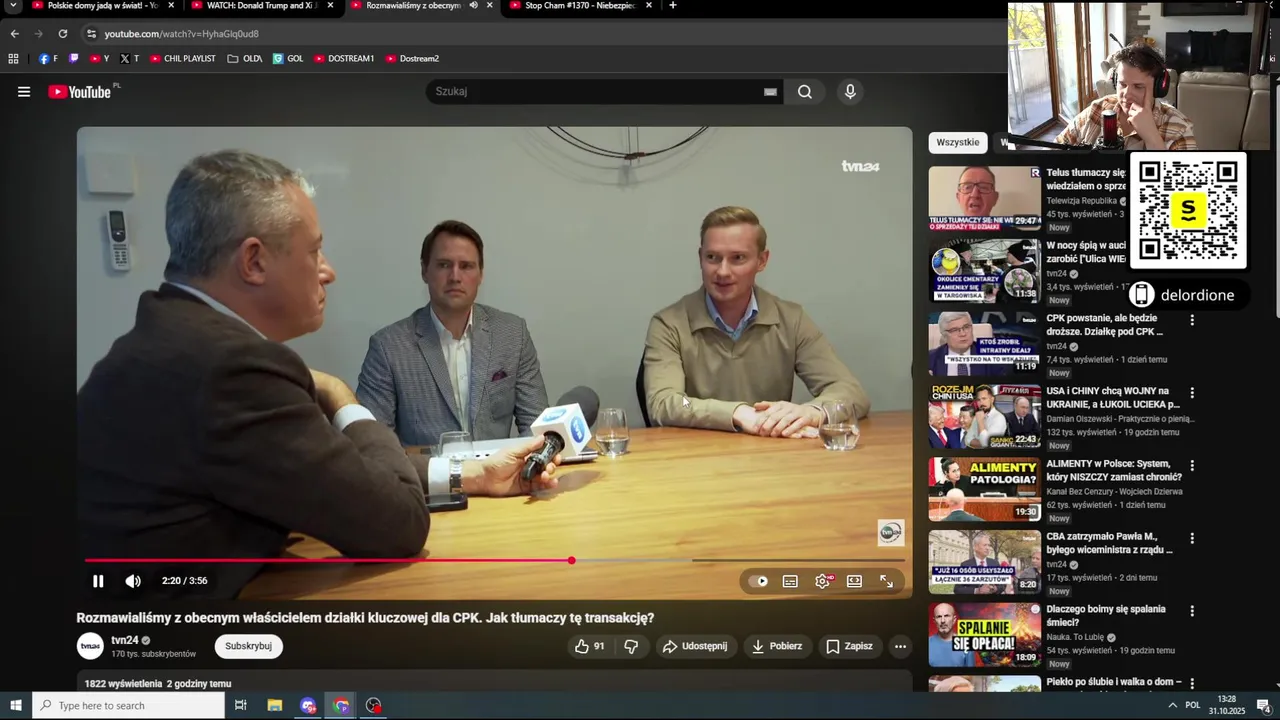Open the CBA zatrzymało Pawła M. title

(x=1109, y=543)
